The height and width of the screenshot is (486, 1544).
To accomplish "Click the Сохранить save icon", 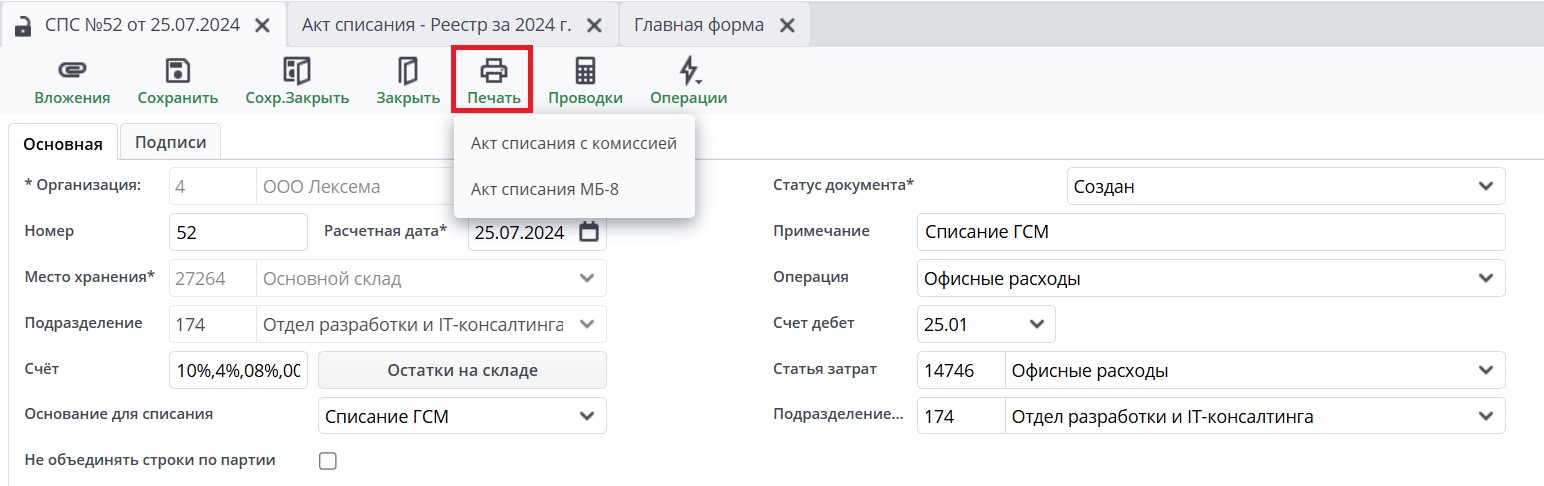I will point(177,71).
